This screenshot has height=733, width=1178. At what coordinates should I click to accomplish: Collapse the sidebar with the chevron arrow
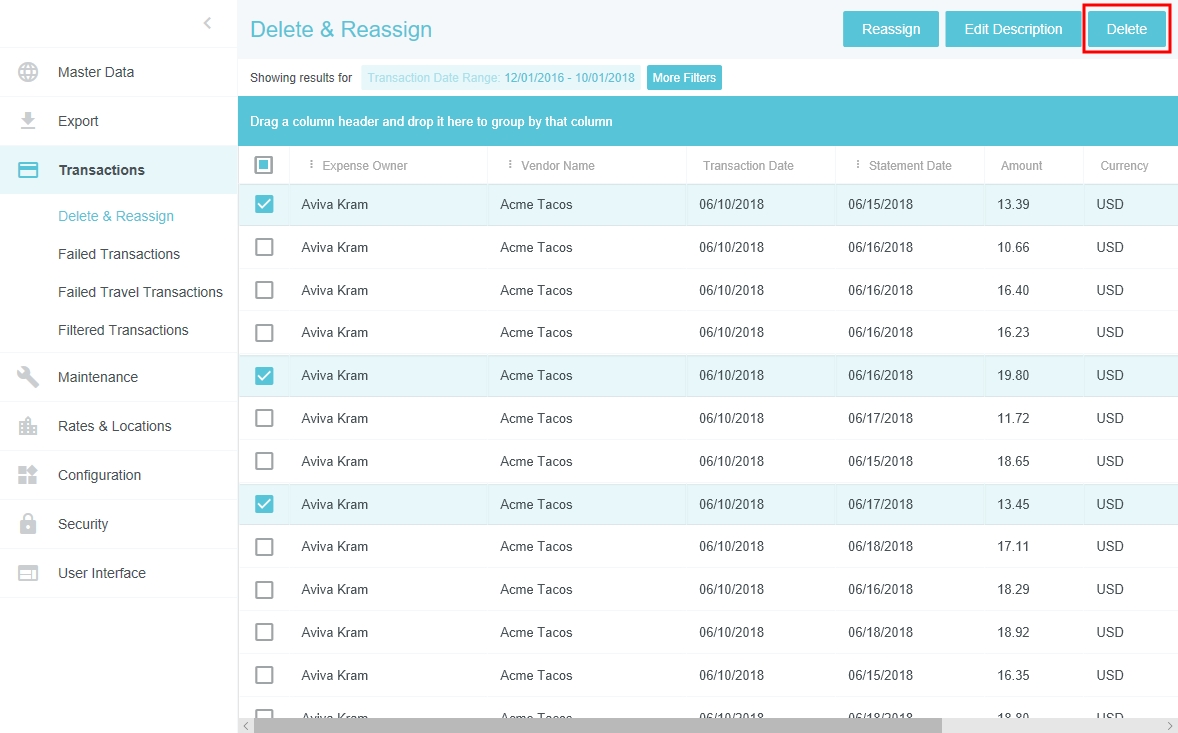click(x=207, y=23)
